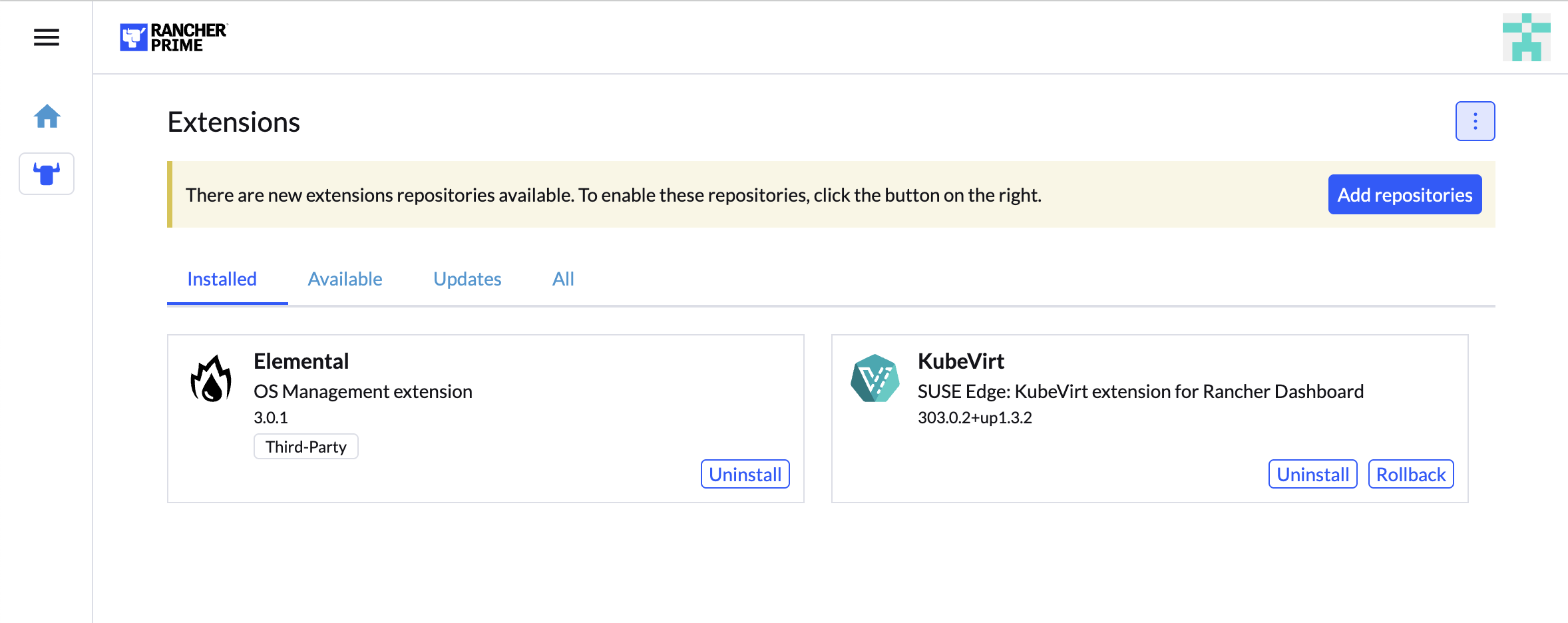Click the Rancher Prime logo

[174, 37]
